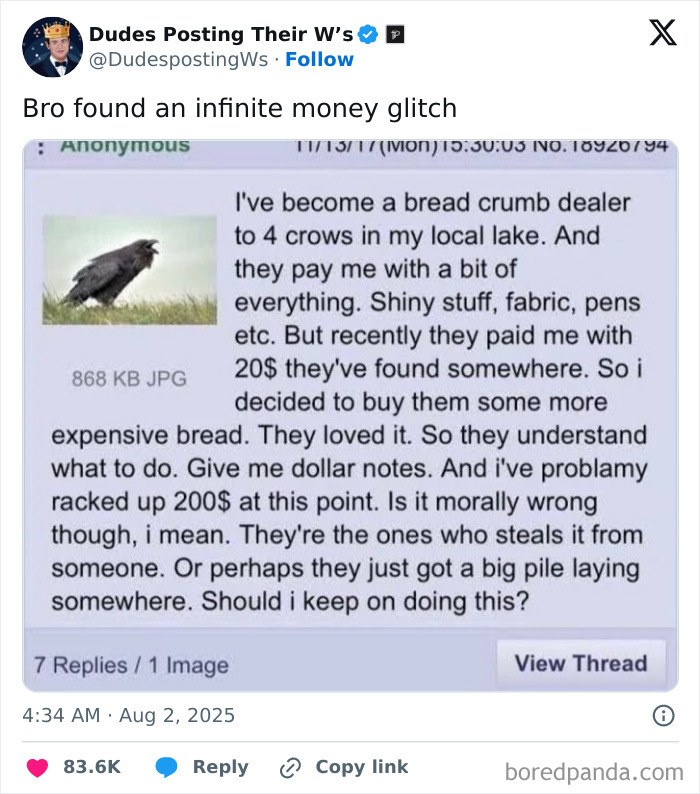Click the blue verified checkmark badge
Screen dimensions: 700x794
368,34
